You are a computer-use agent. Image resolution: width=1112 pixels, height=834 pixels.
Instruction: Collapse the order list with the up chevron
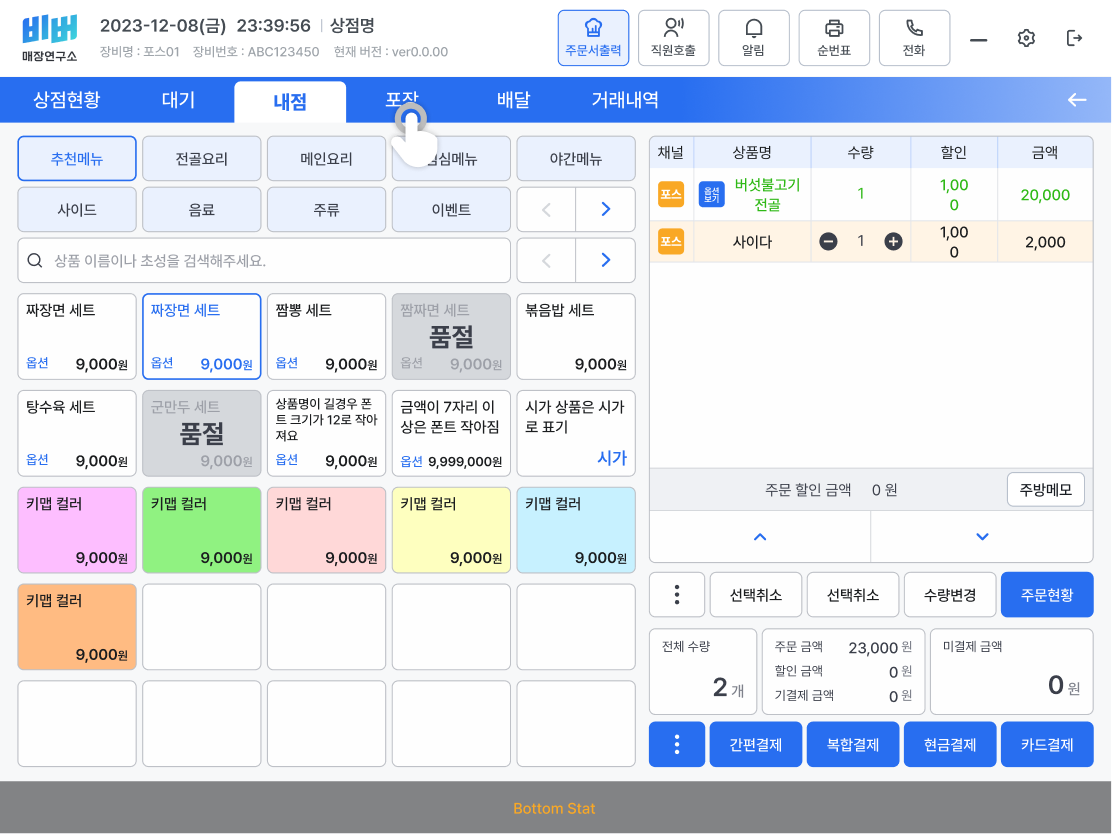tap(760, 537)
